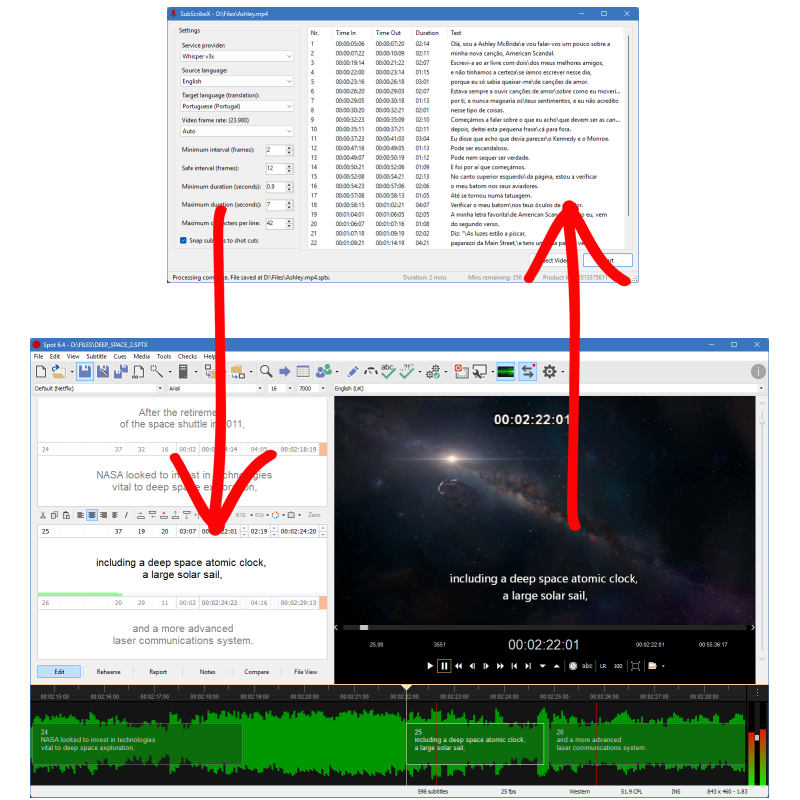Open the File View tab

tap(305, 672)
